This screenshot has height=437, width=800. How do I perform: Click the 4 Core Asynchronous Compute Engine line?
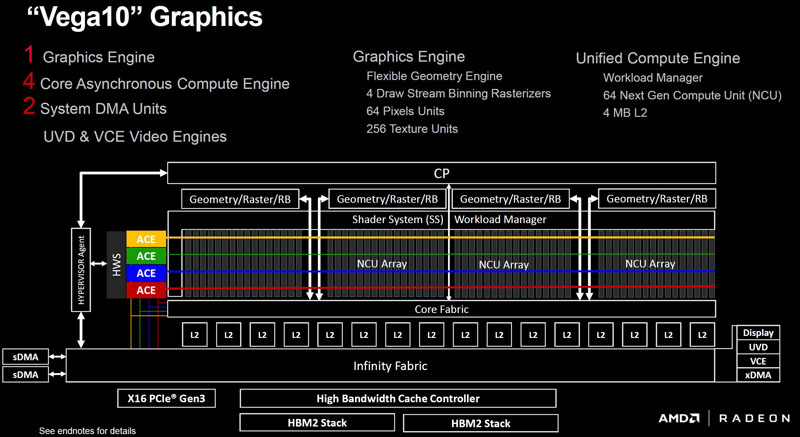click(157, 83)
